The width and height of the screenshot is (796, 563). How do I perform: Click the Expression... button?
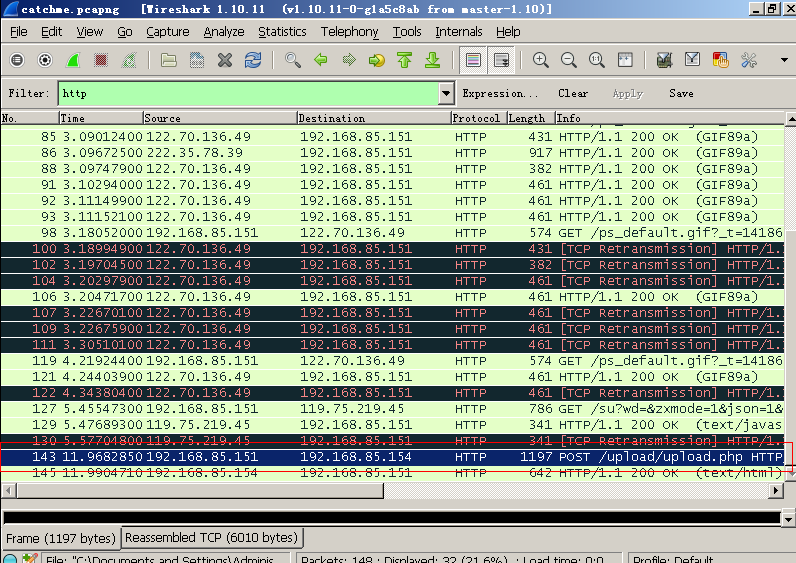point(500,93)
